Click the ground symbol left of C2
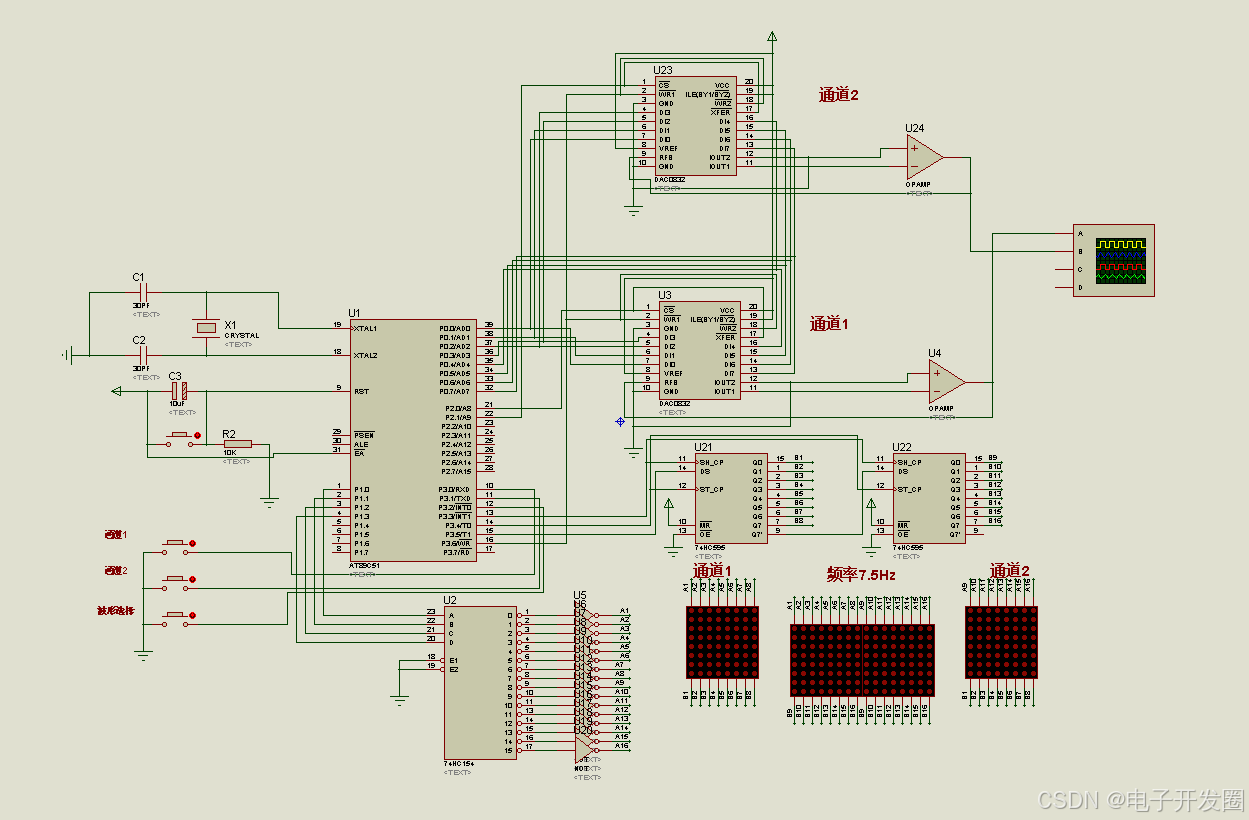The image size is (1249, 820). [x=67, y=354]
